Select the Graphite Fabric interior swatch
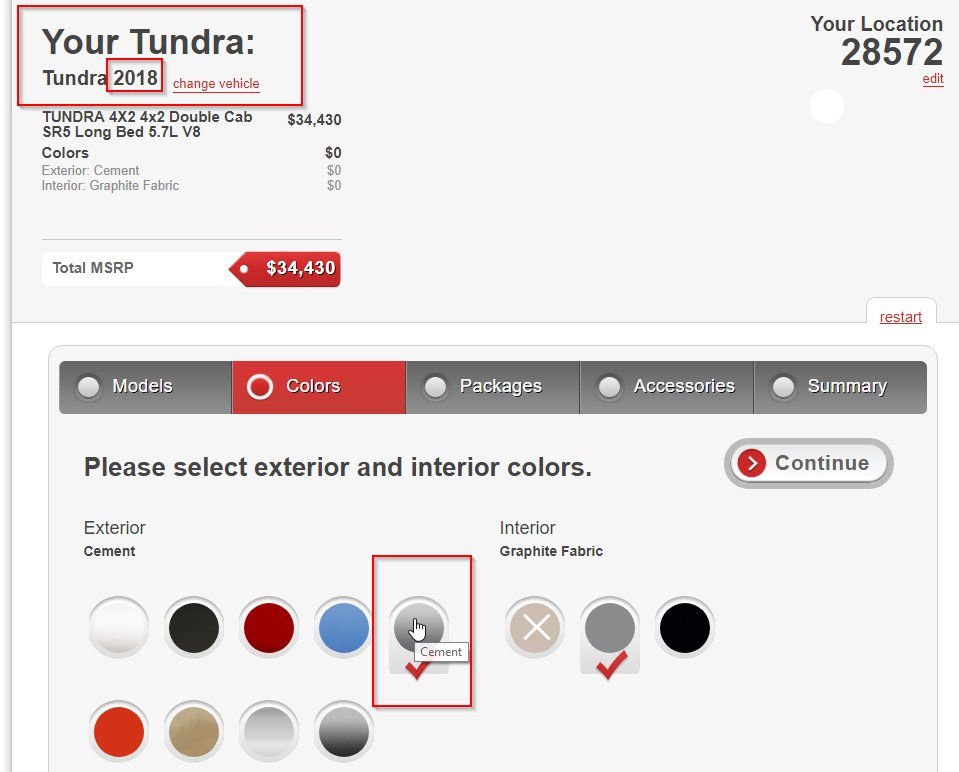959x772 pixels. pos(610,627)
